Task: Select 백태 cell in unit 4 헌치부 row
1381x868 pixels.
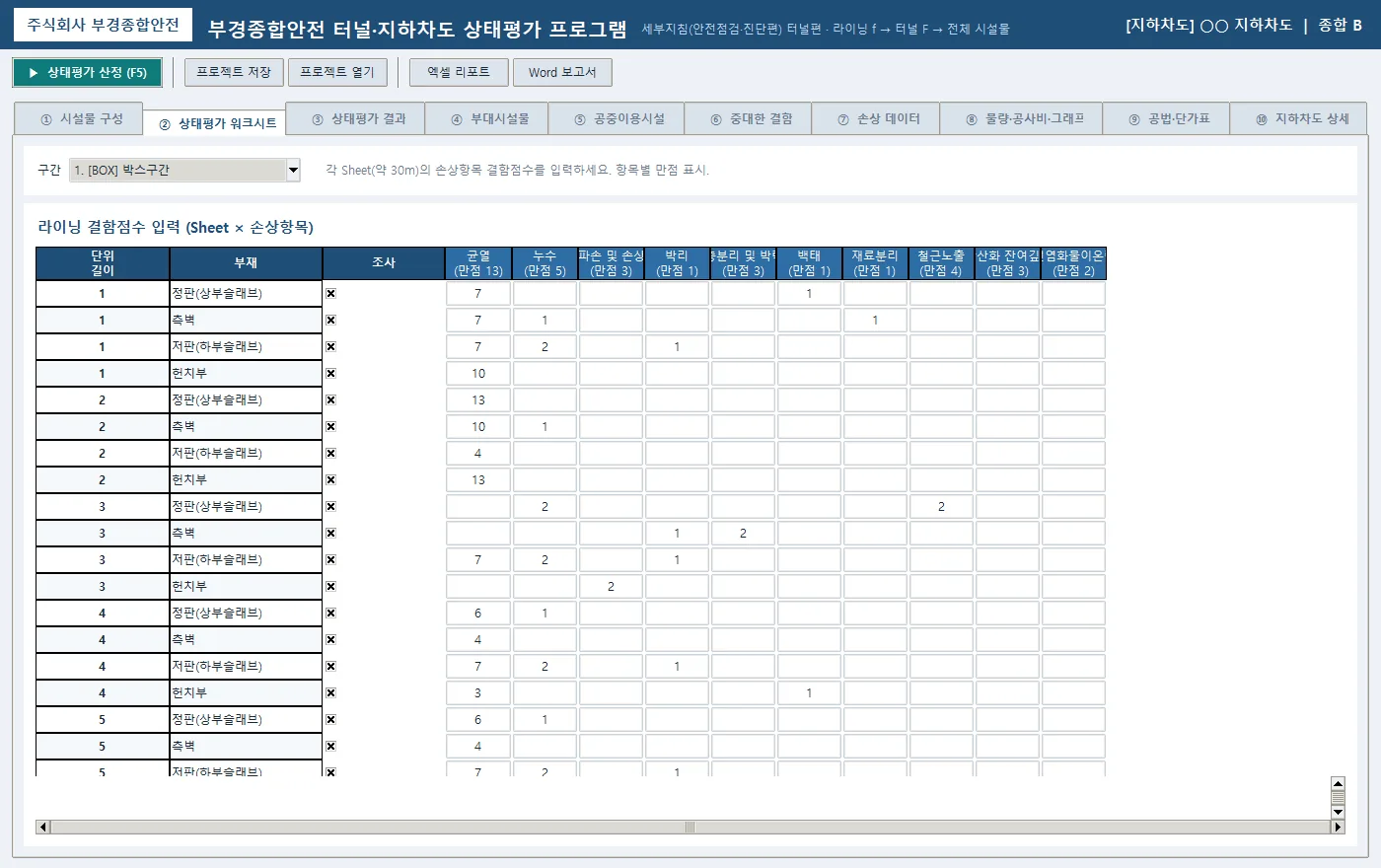Action: [x=809, y=693]
